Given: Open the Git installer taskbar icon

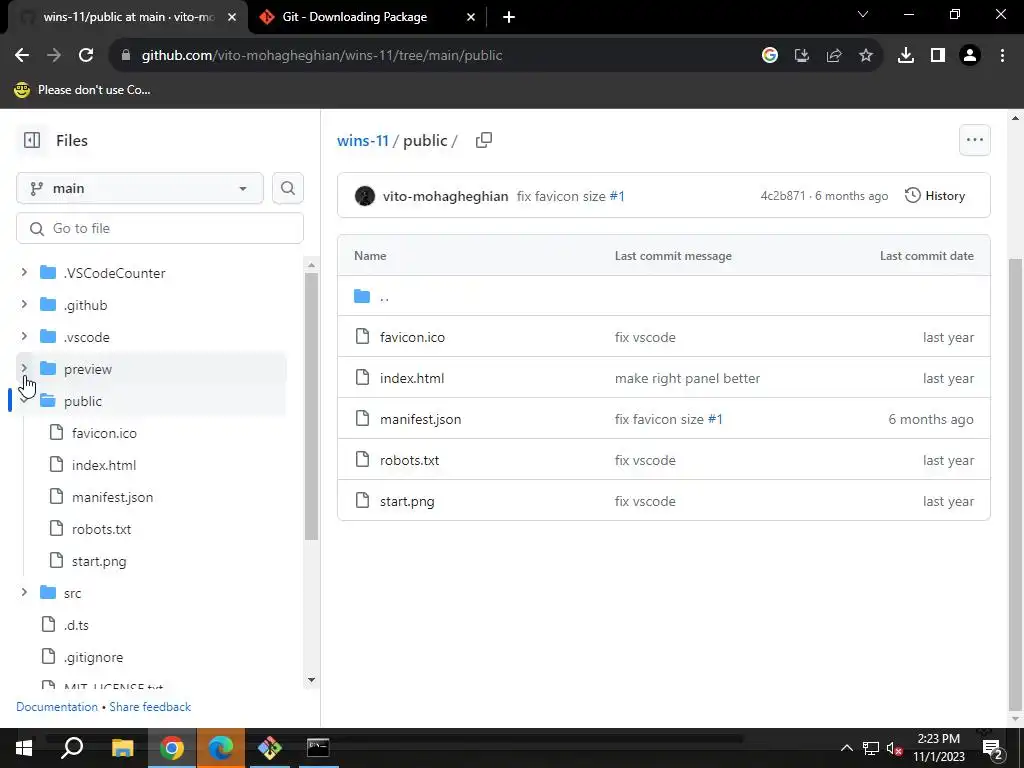Looking at the screenshot, I should [x=270, y=748].
